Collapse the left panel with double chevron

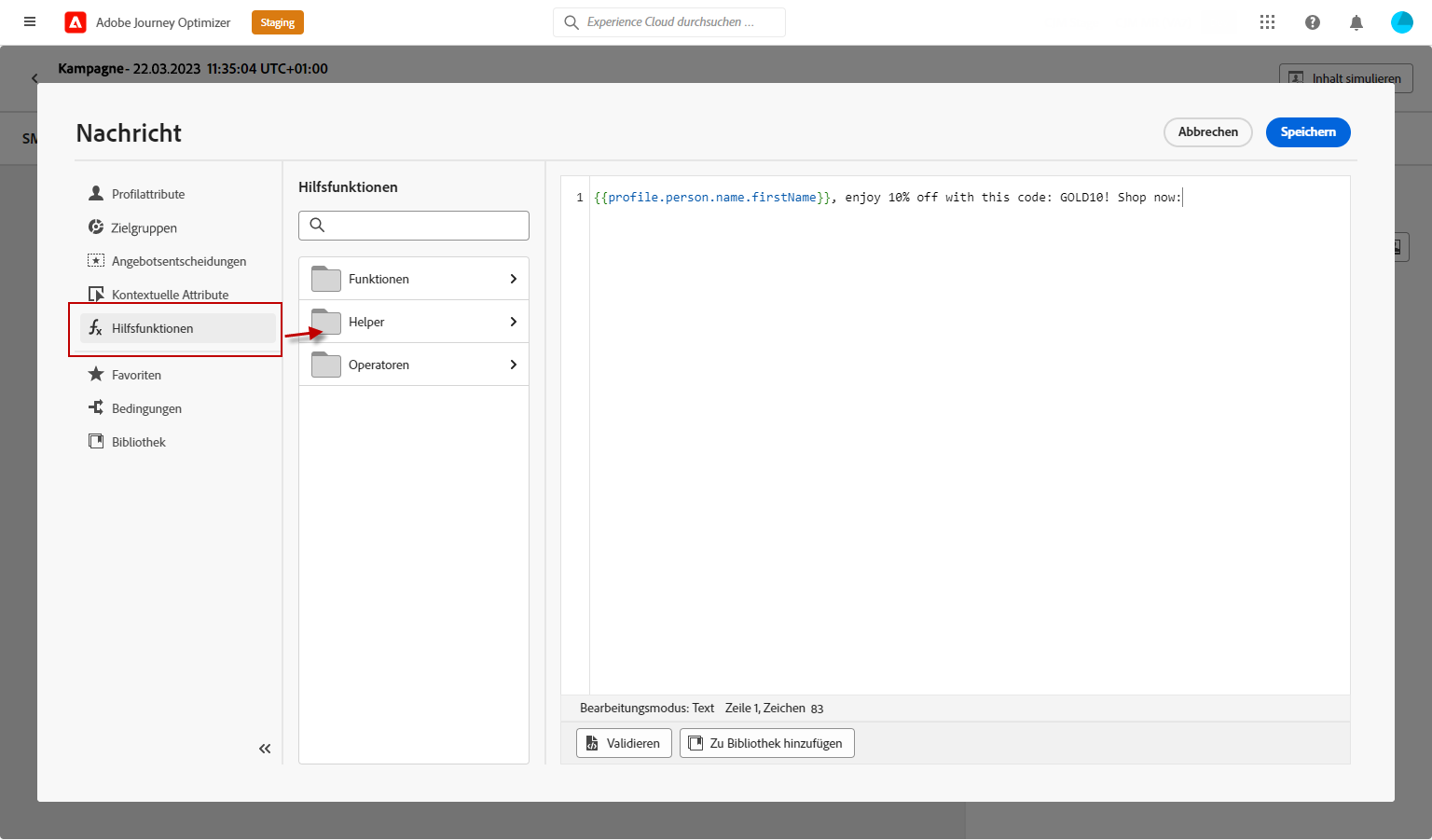pos(265,749)
